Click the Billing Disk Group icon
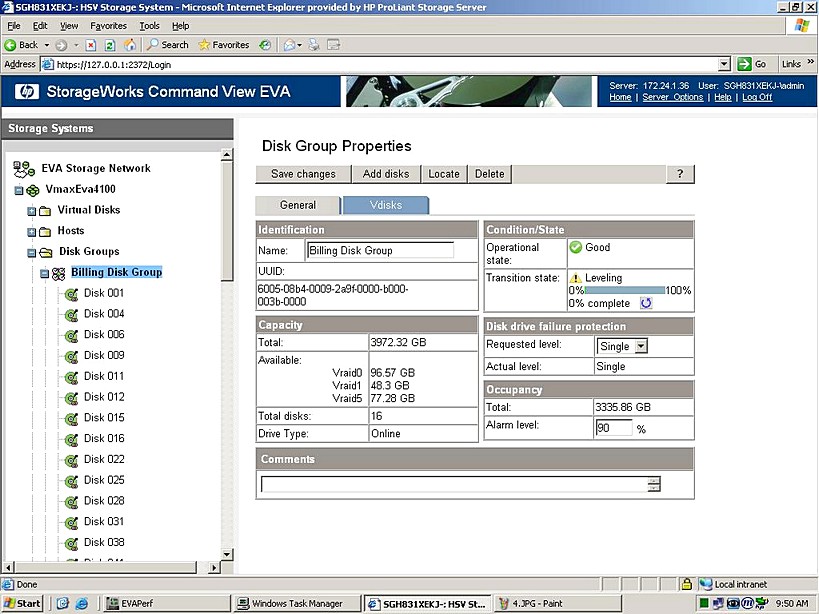819x614 pixels. (x=58, y=274)
